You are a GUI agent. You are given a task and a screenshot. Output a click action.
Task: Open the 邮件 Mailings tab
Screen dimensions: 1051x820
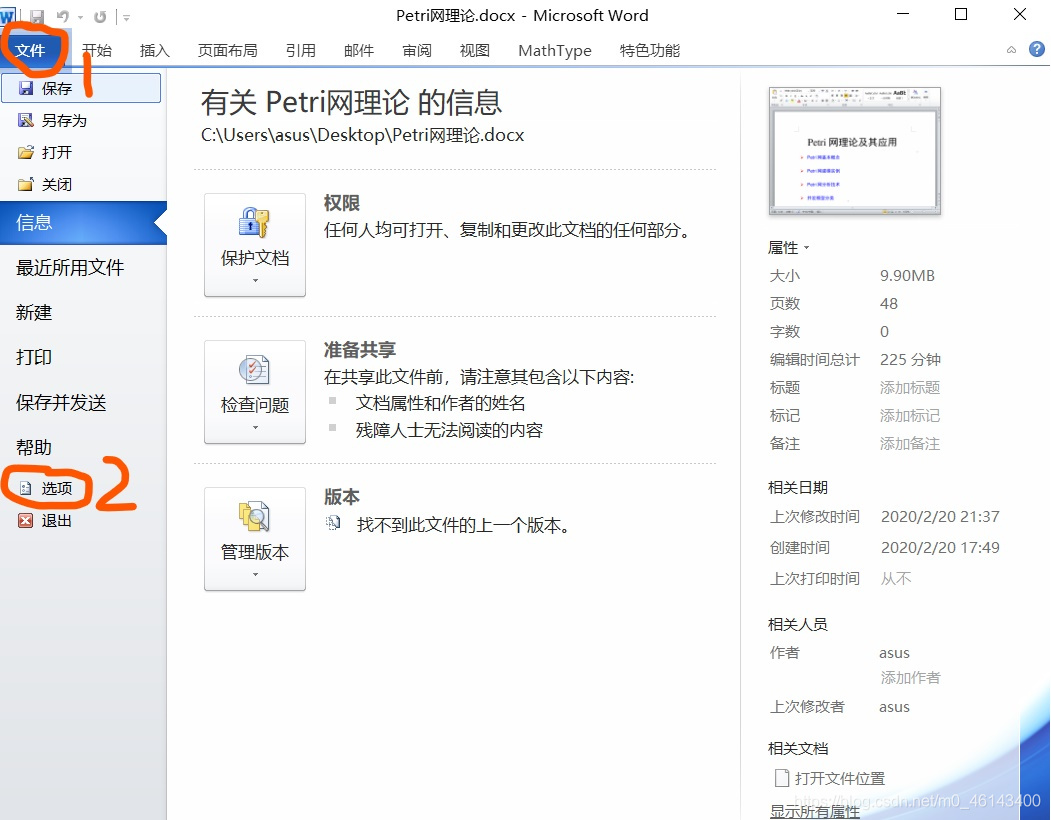[x=359, y=50]
